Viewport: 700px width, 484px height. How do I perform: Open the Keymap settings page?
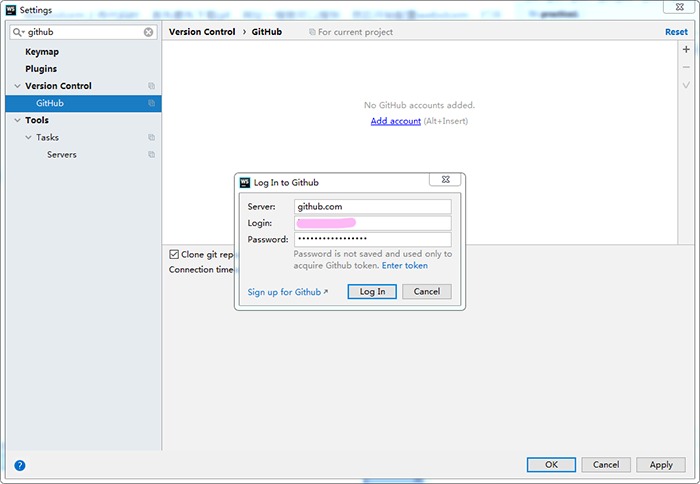[42, 52]
